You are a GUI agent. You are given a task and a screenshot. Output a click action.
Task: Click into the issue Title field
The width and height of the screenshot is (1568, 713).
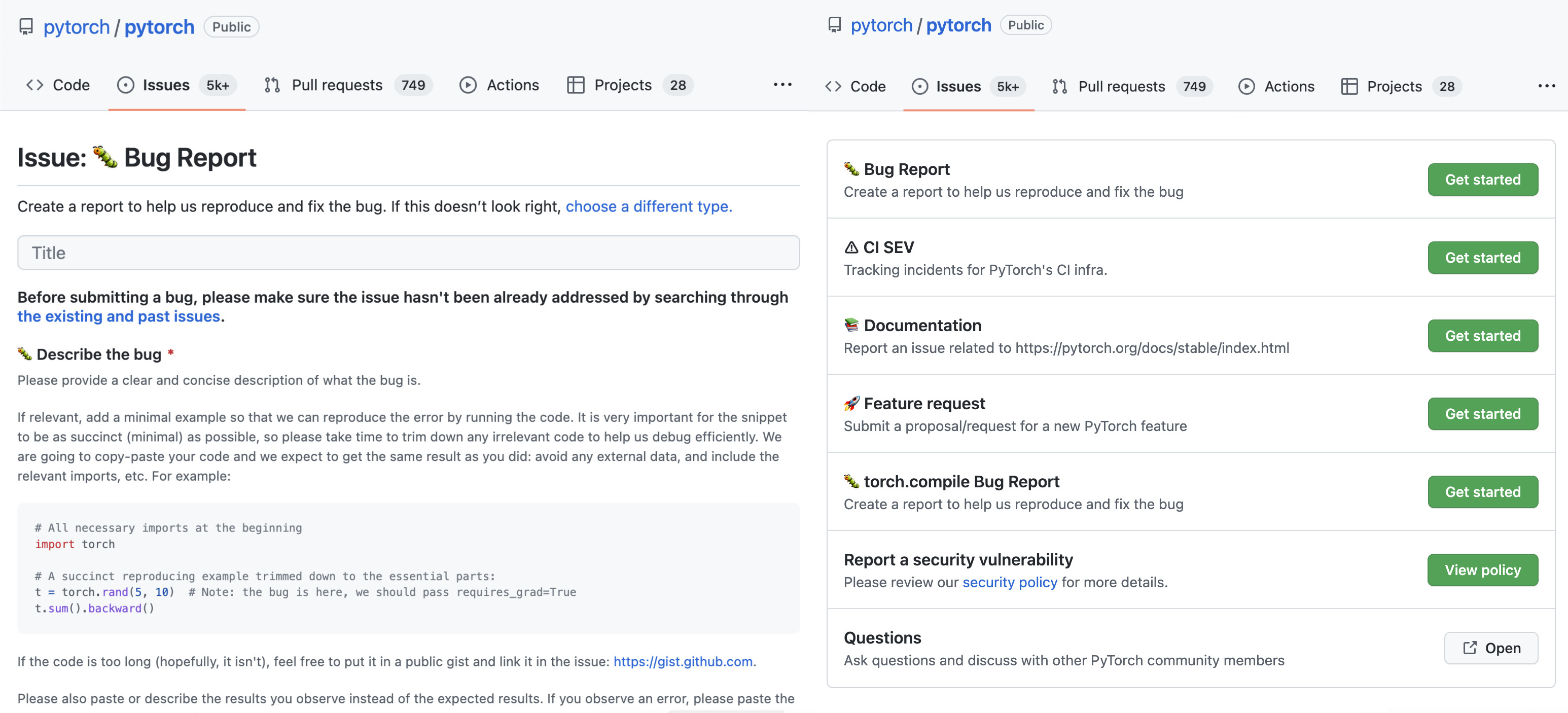point(408,253)
